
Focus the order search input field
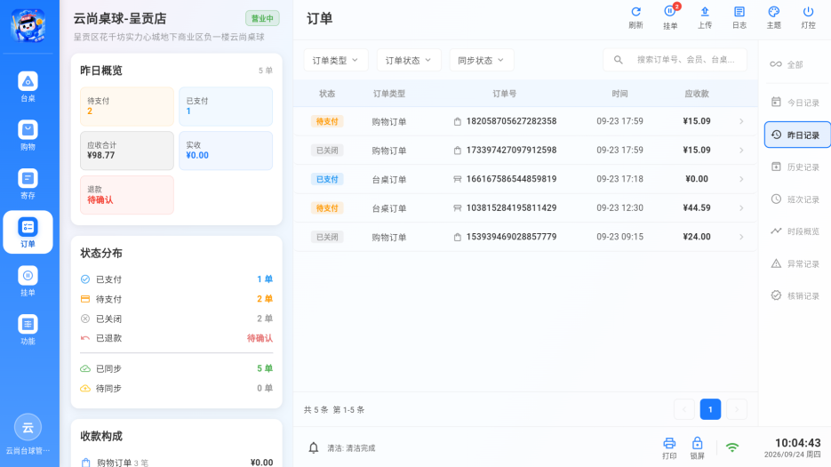(x=675, y=60)
